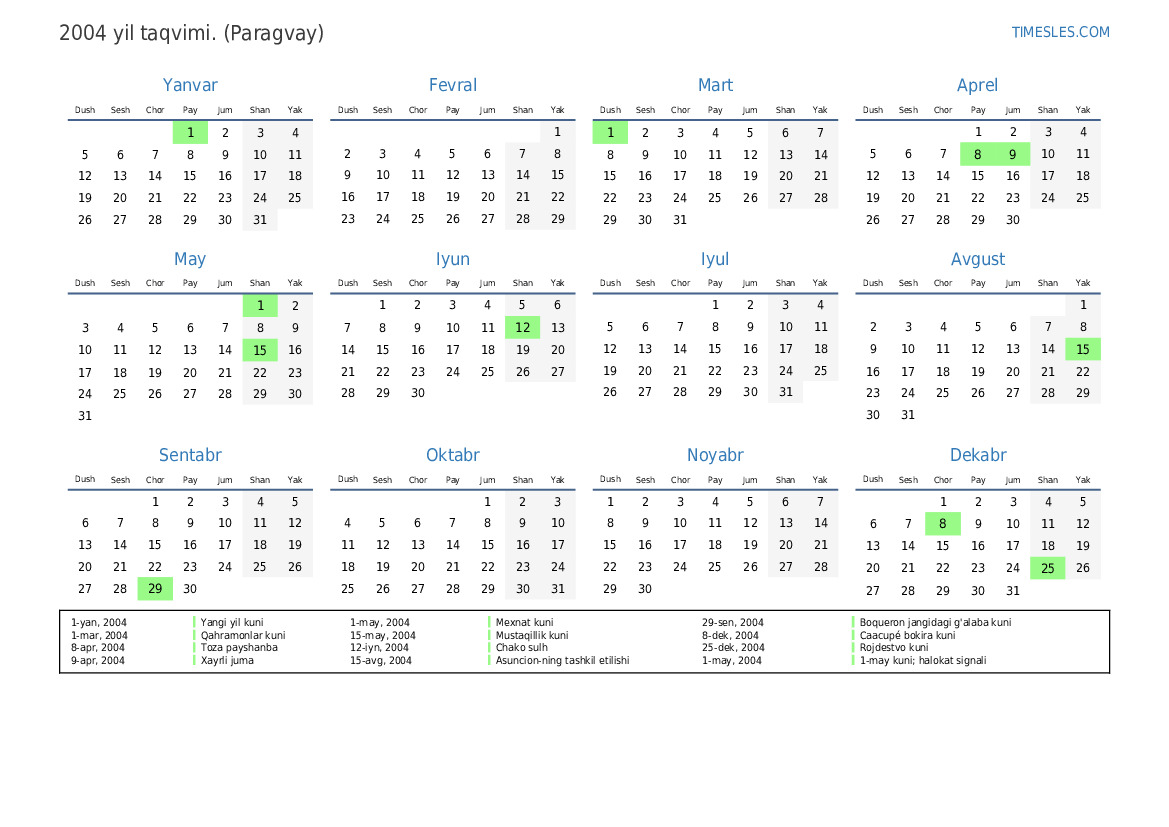Click the Dekabr month heading
The width and height of the screenshot is (1169, 827).
(977, 456)
